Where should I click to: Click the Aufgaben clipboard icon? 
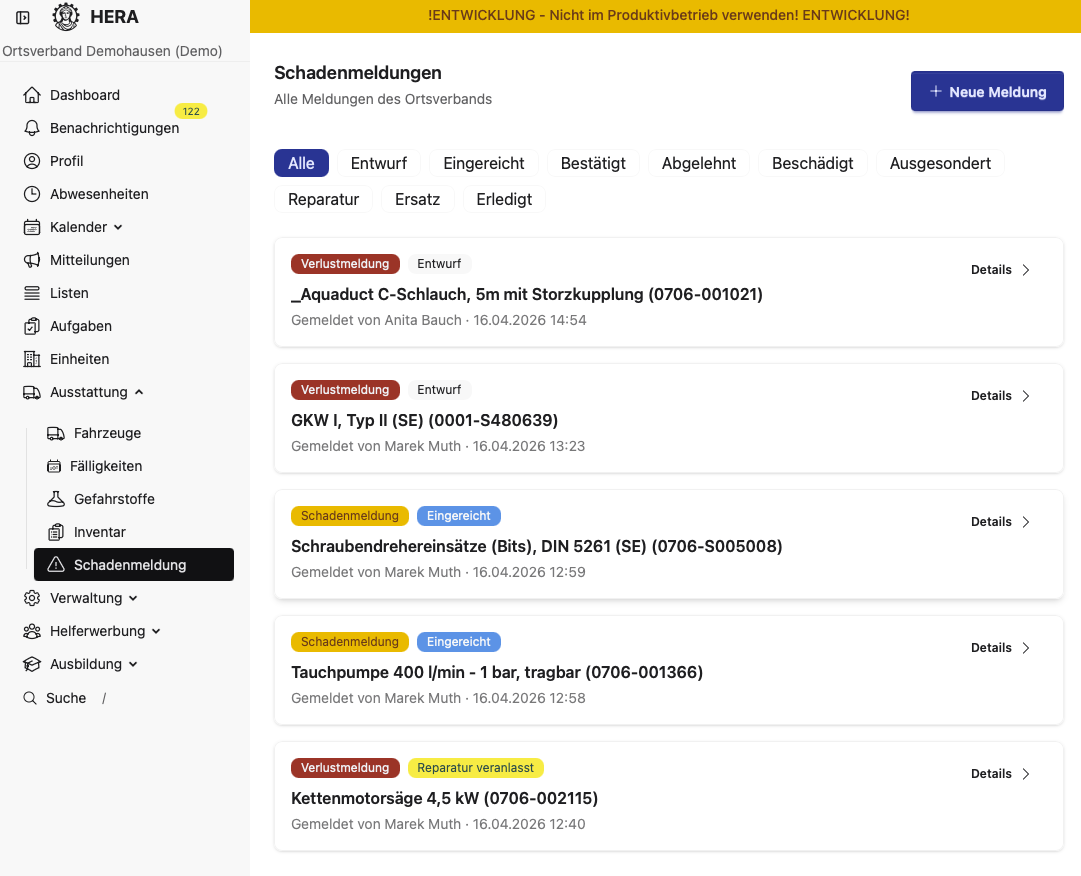click(x=32, y=326)
